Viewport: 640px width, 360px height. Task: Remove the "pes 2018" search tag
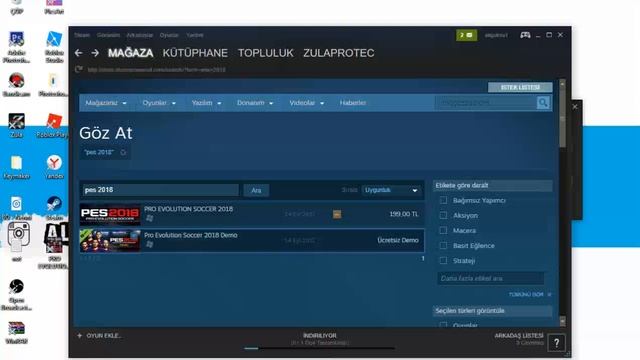point(123,152)
